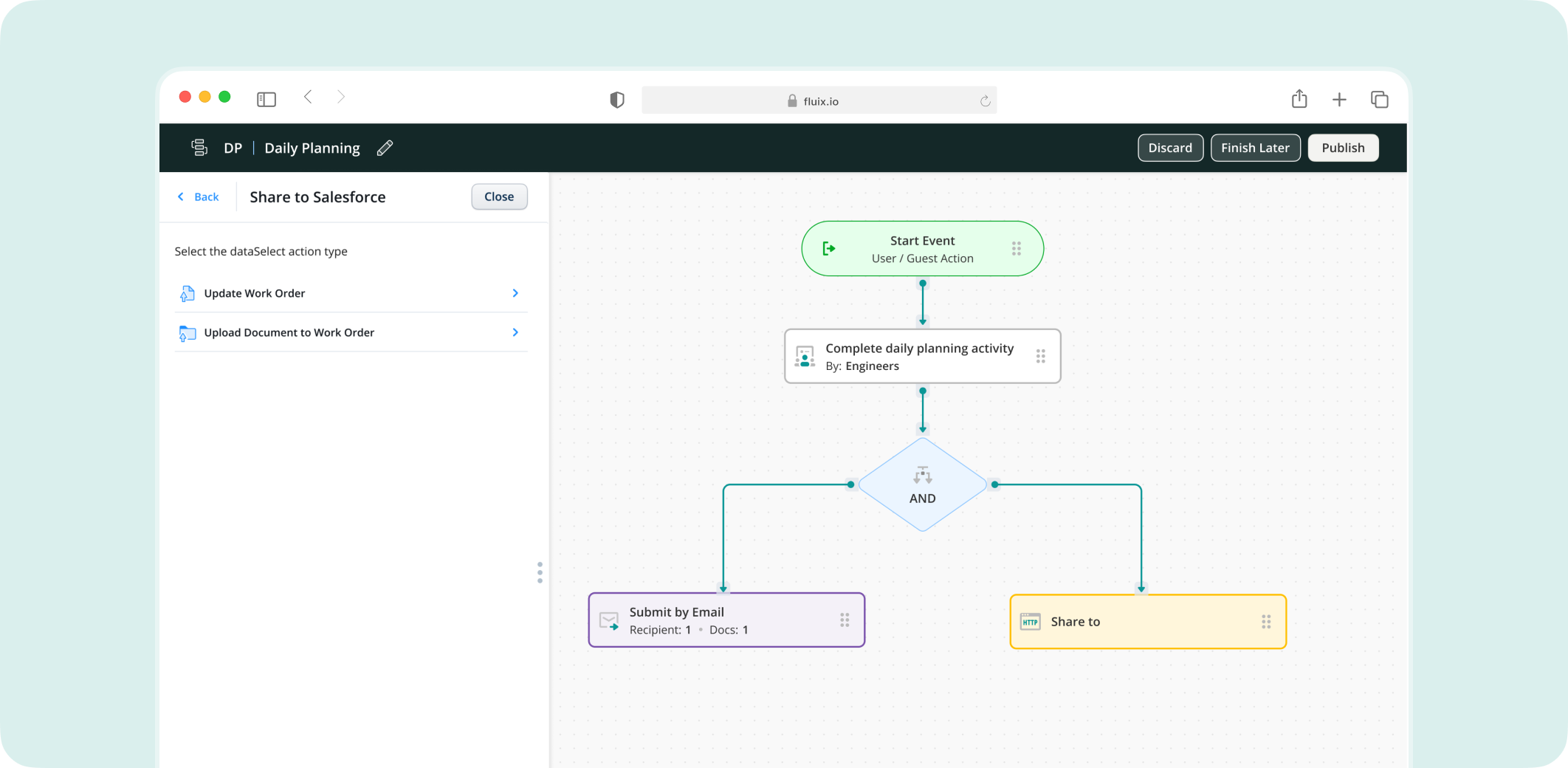The width and height of the screenshot is (1568, 768).
Task: Show the browser tab overview icon
Action: pyautogui.click(x=1379, y=100)
